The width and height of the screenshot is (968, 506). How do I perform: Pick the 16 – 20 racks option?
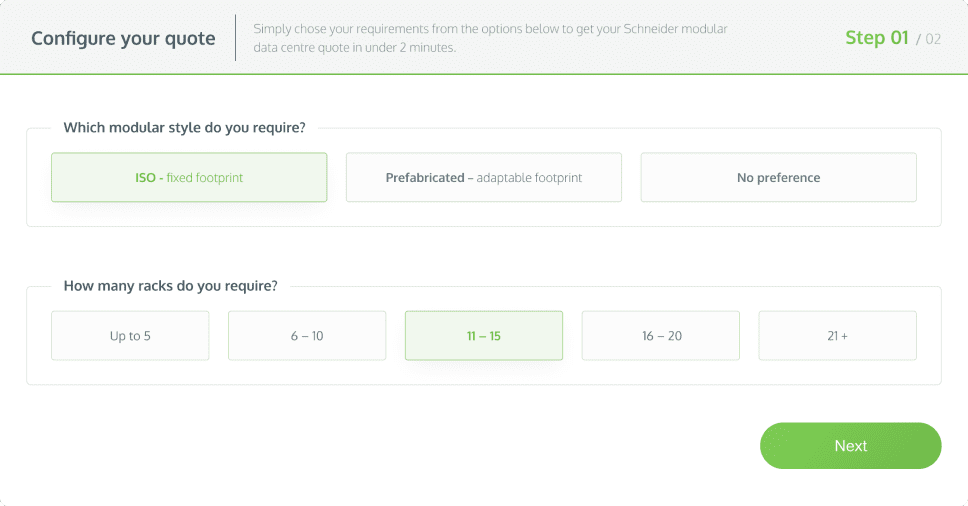[661, 336]
